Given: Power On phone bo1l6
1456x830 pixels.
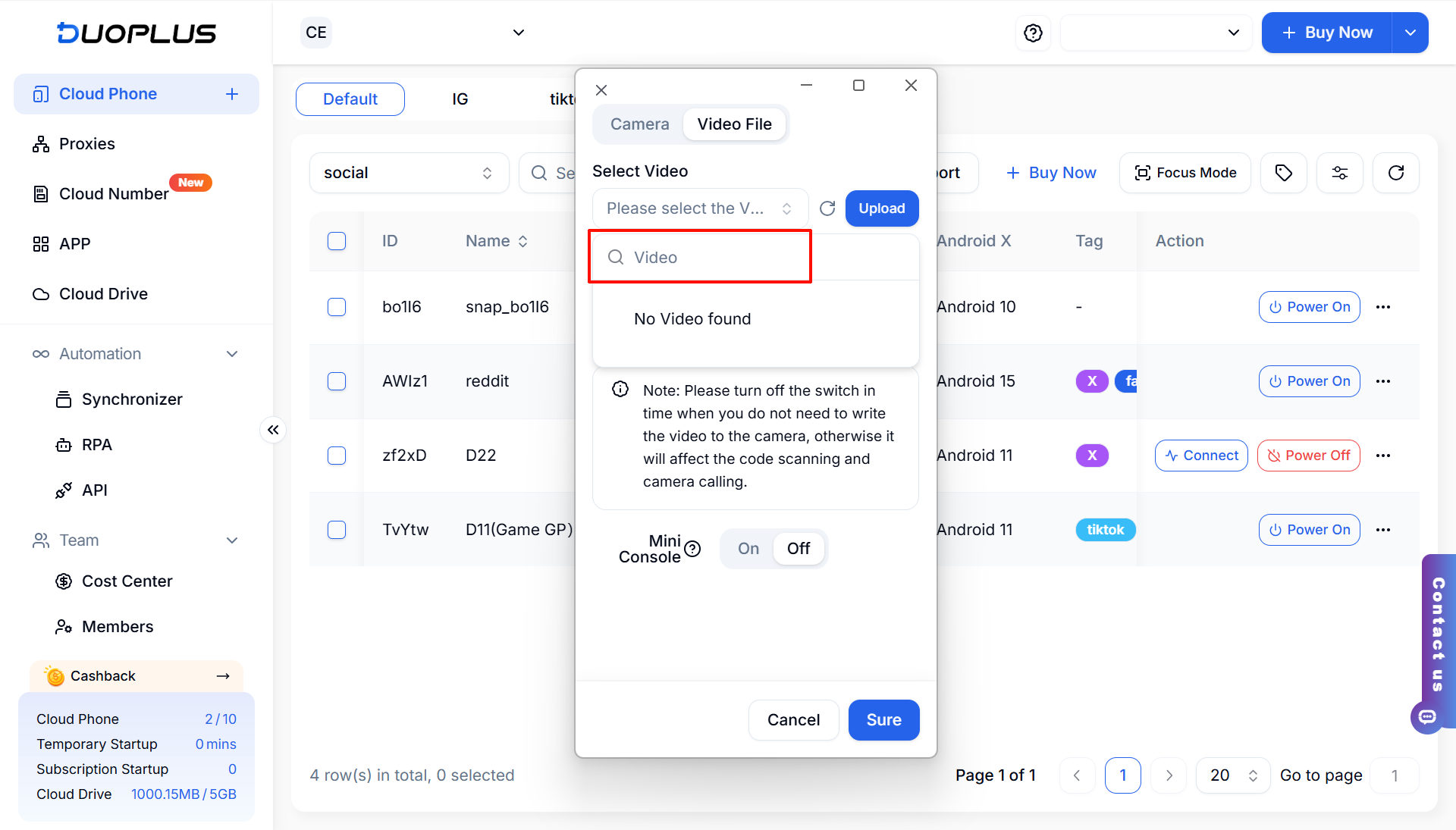Looking at the screenshot, I should (1309, 307).
